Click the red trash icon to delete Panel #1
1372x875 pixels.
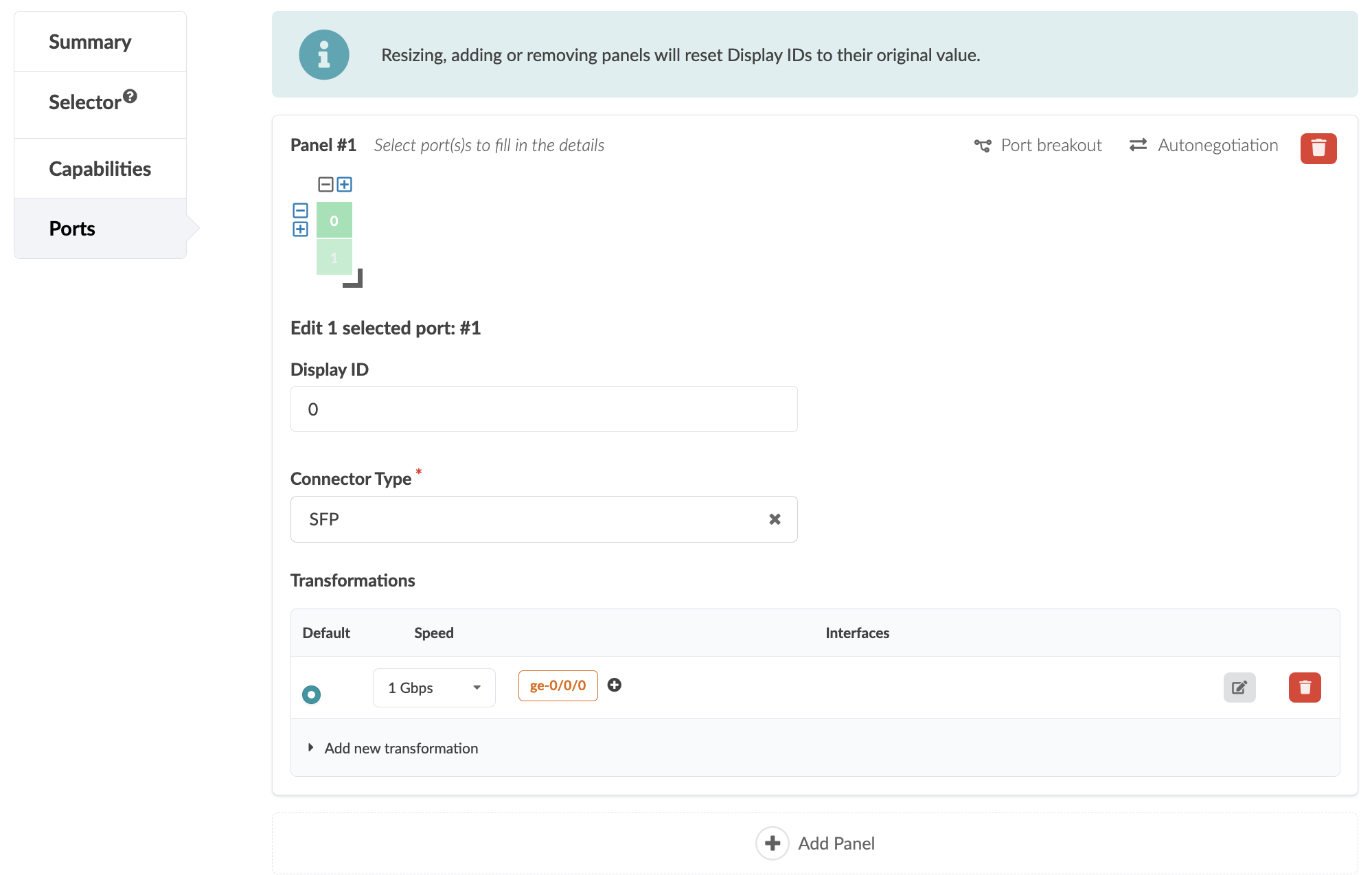tap(1318, 148)
